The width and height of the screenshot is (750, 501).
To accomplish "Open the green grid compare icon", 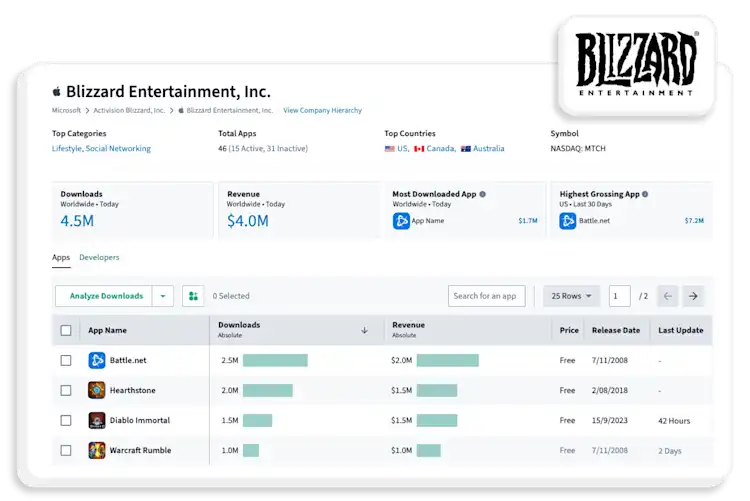I will (x=193, y=296).
